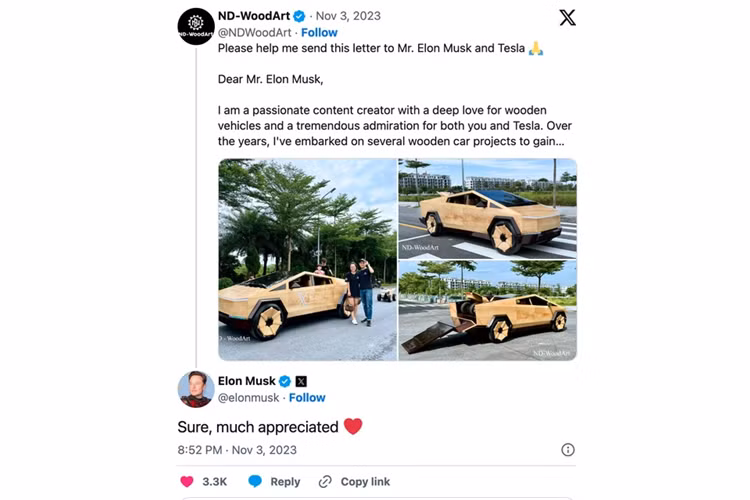750x500 pixels.
Task: Open the tweet info circle icon
Action: 568,450
